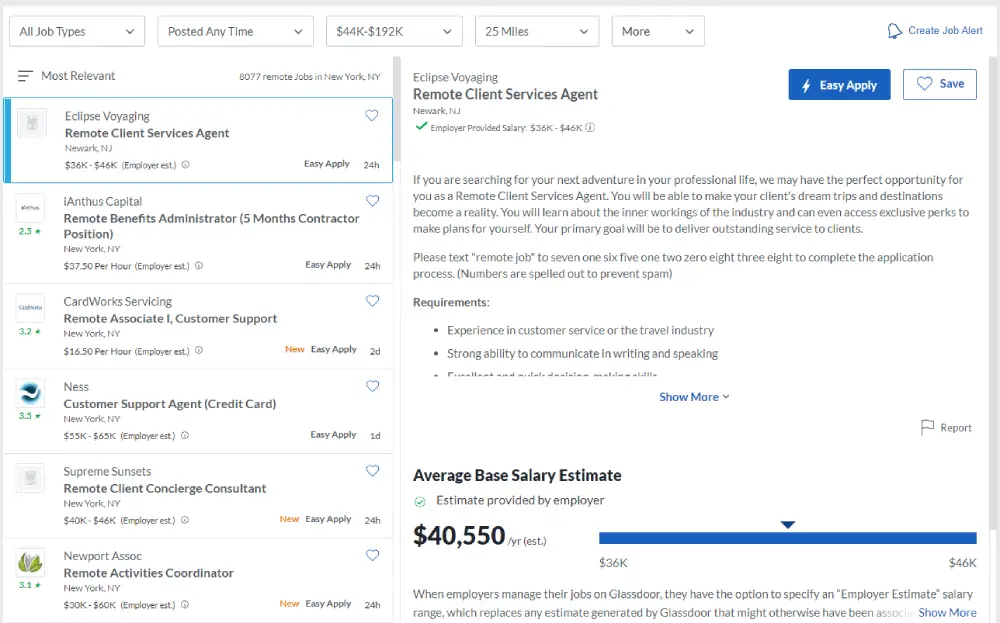Viewport: 1000px width, 623px height.
Task: Favorite the CardWorks Servicing job heart
Action: coord(372,301)
